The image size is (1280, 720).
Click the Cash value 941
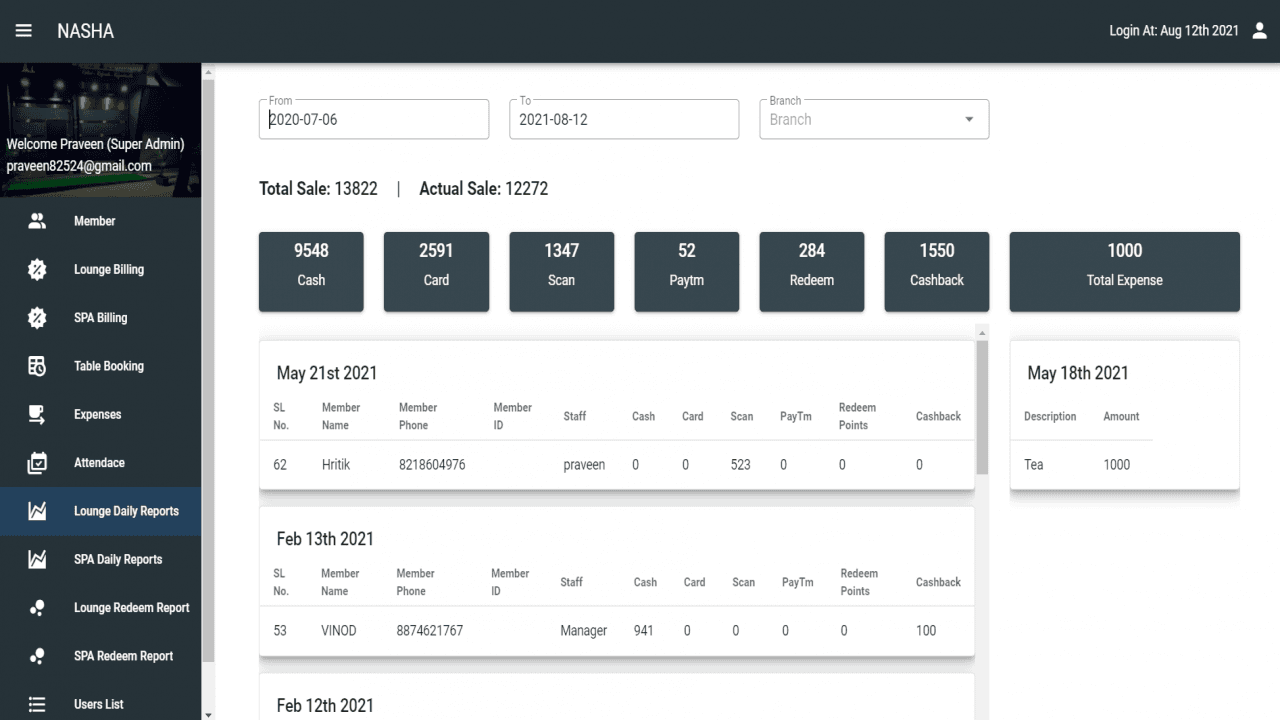click(x=644, y=631)
